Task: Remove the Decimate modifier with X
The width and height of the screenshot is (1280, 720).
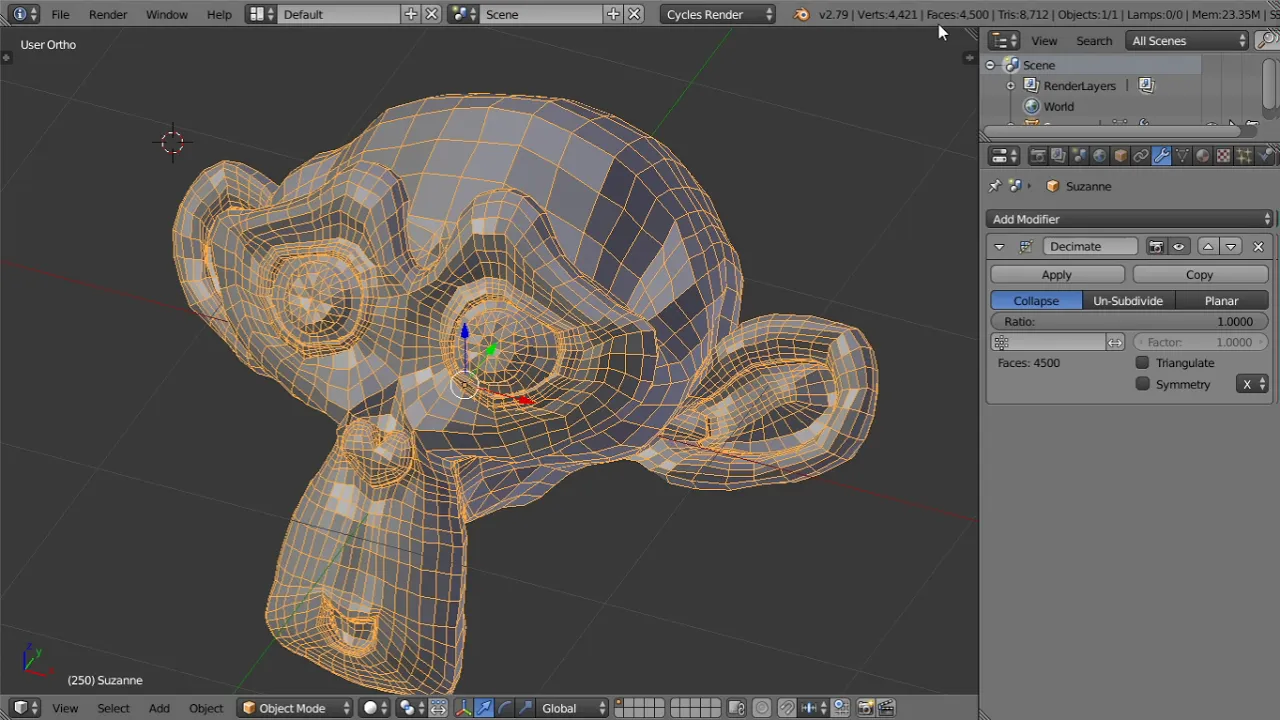Action: point(1258,247)
